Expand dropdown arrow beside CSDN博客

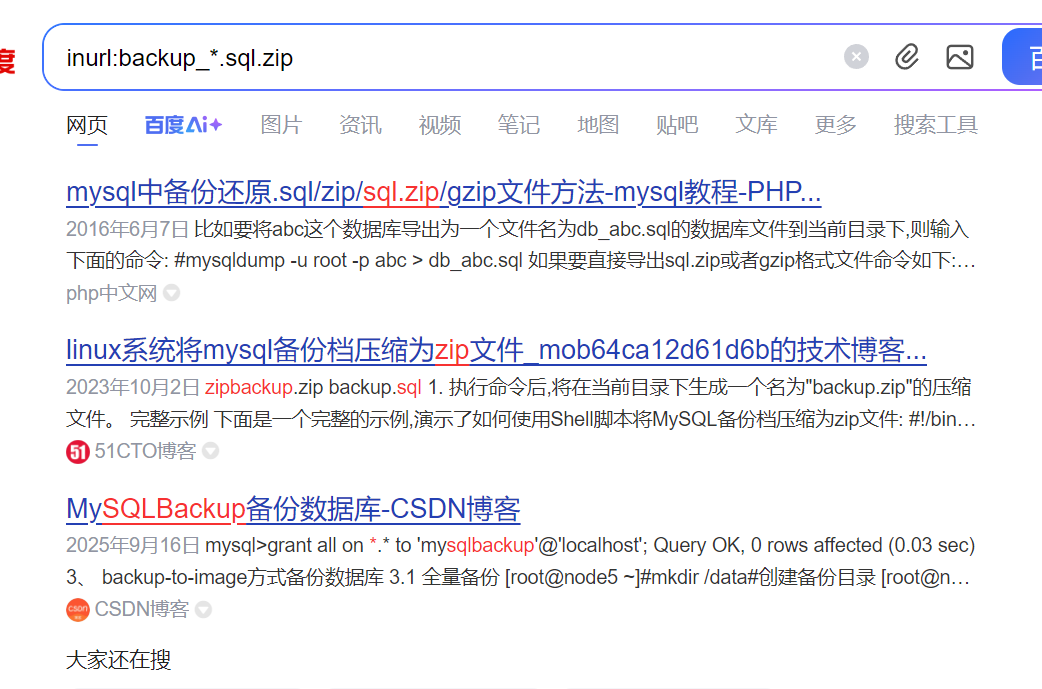203,609
